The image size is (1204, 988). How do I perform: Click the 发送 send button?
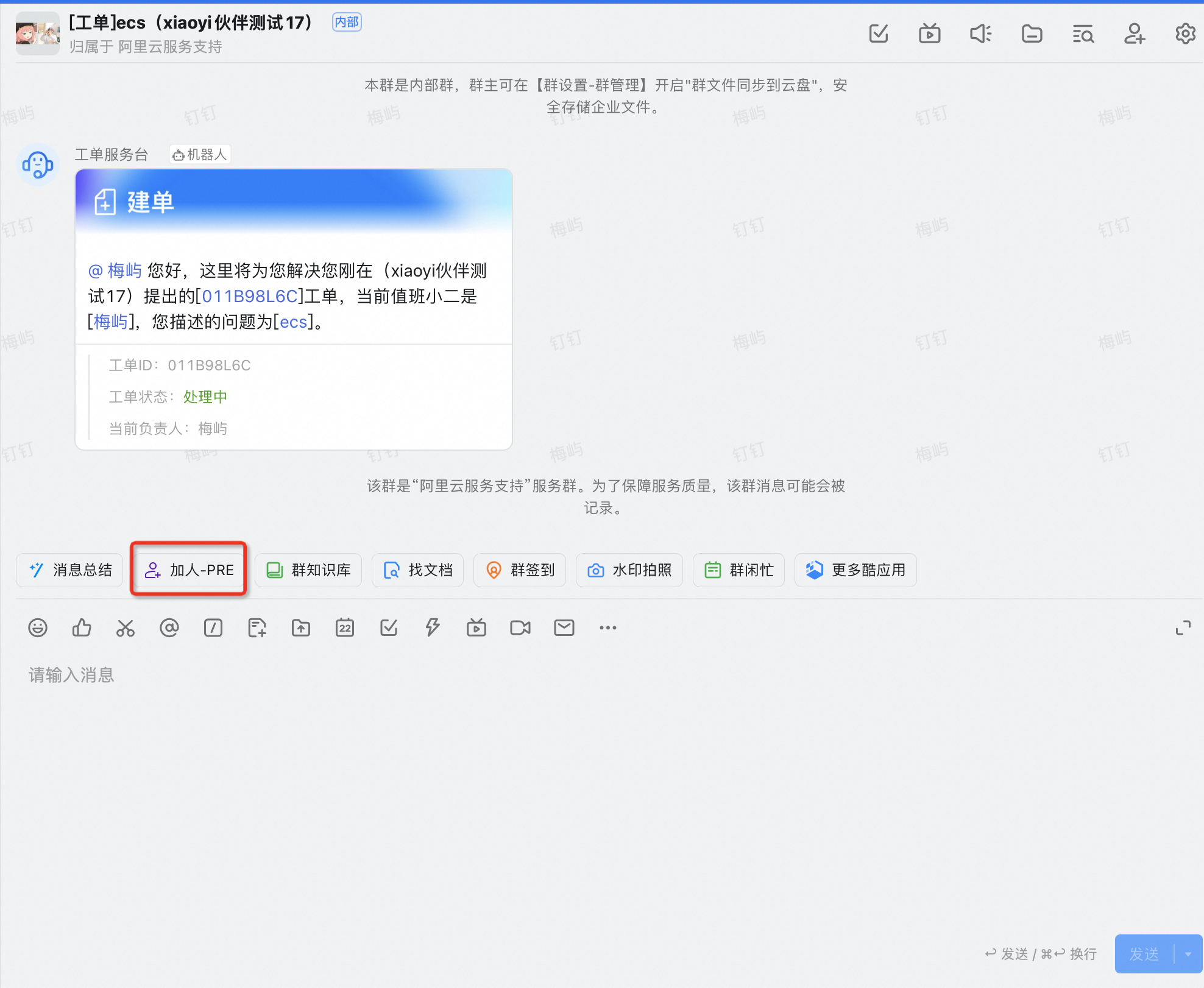(x=1144, y=954)
